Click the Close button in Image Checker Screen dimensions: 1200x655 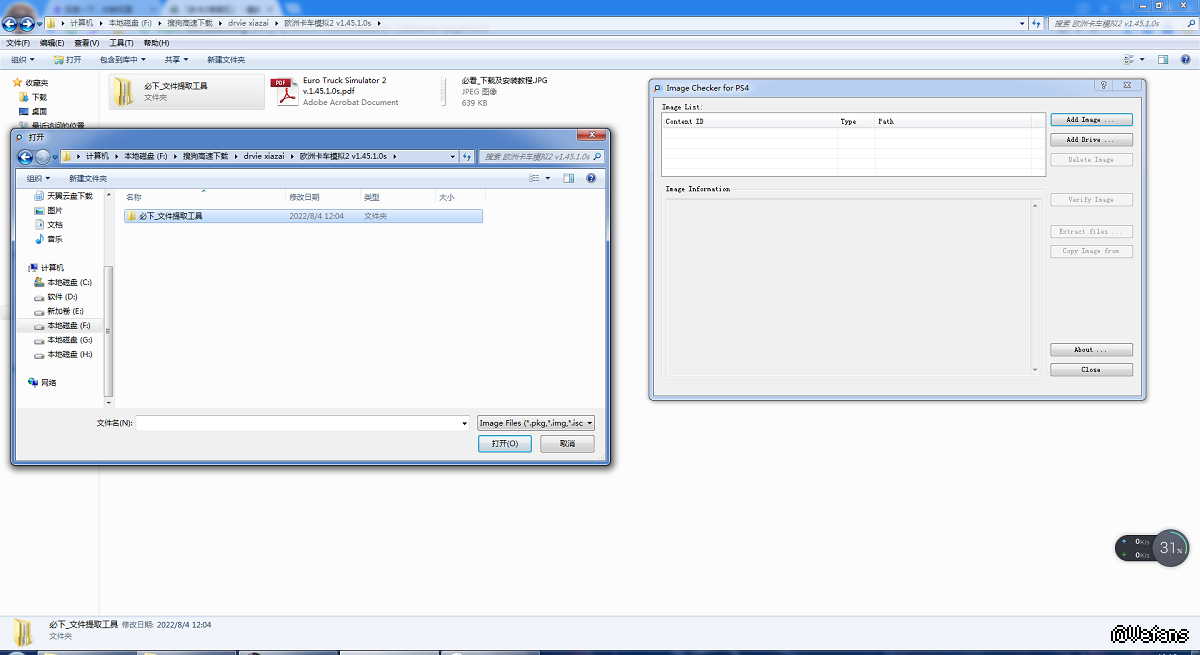[1091, 370]
